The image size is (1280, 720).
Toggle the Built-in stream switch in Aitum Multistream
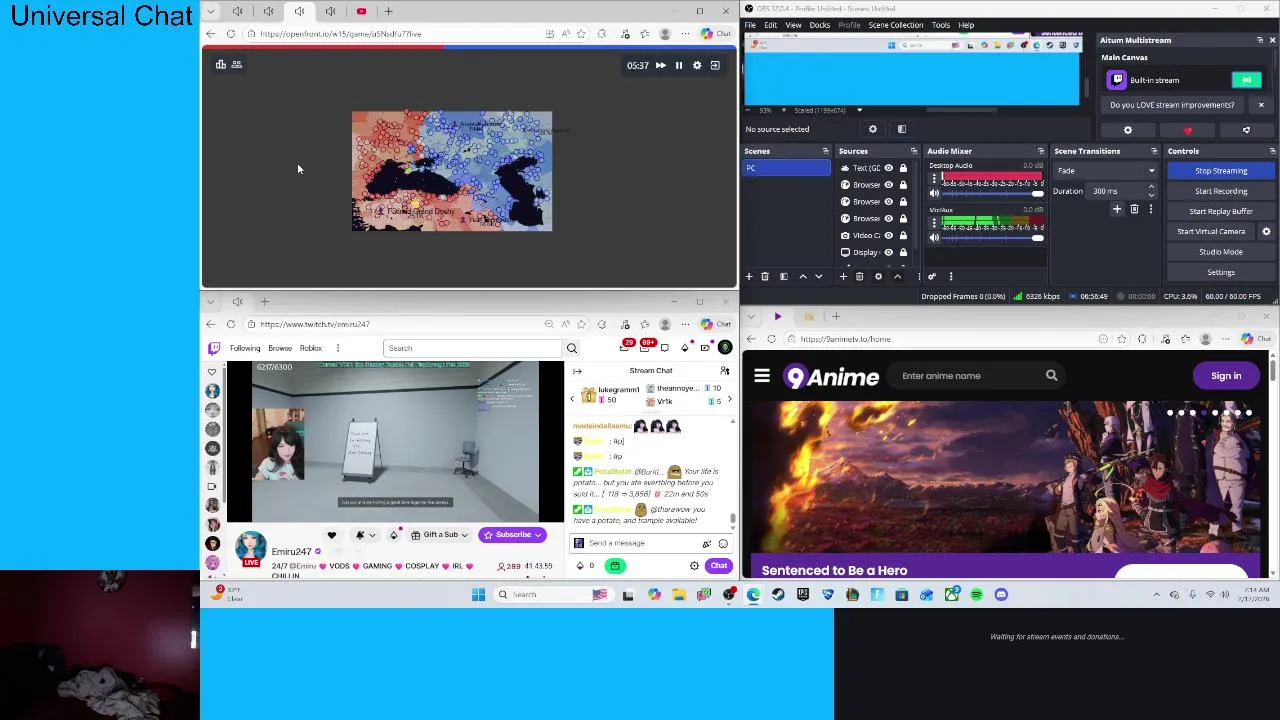click(1246, 80)
